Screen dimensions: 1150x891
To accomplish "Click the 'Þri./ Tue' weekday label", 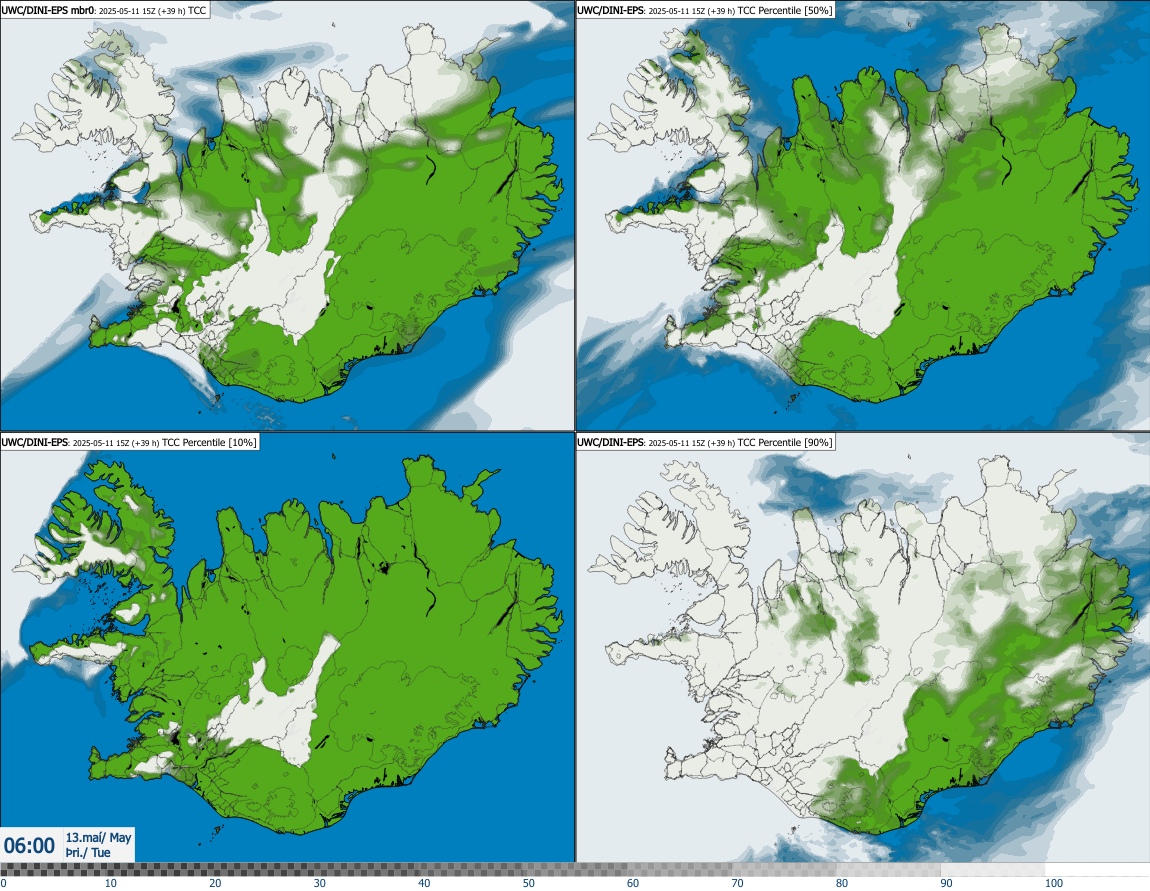I will (88, 853).
